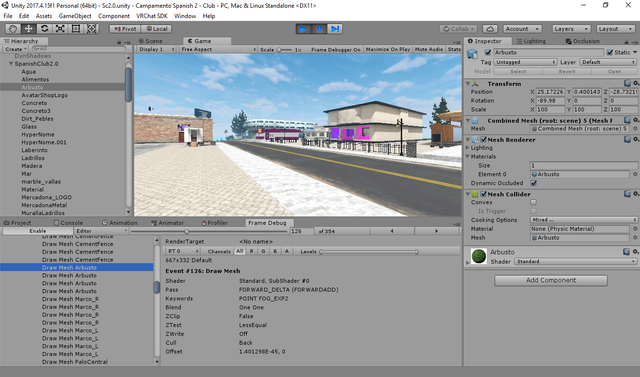Viewport: 640px width, 377px height.
Task: Toggle the Static checkbox
Action: [610, 52]
